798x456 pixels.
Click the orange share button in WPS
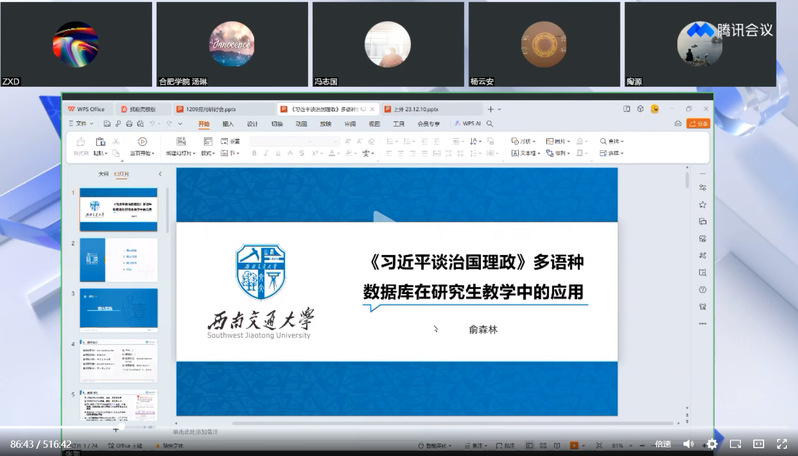coord(699,124)
